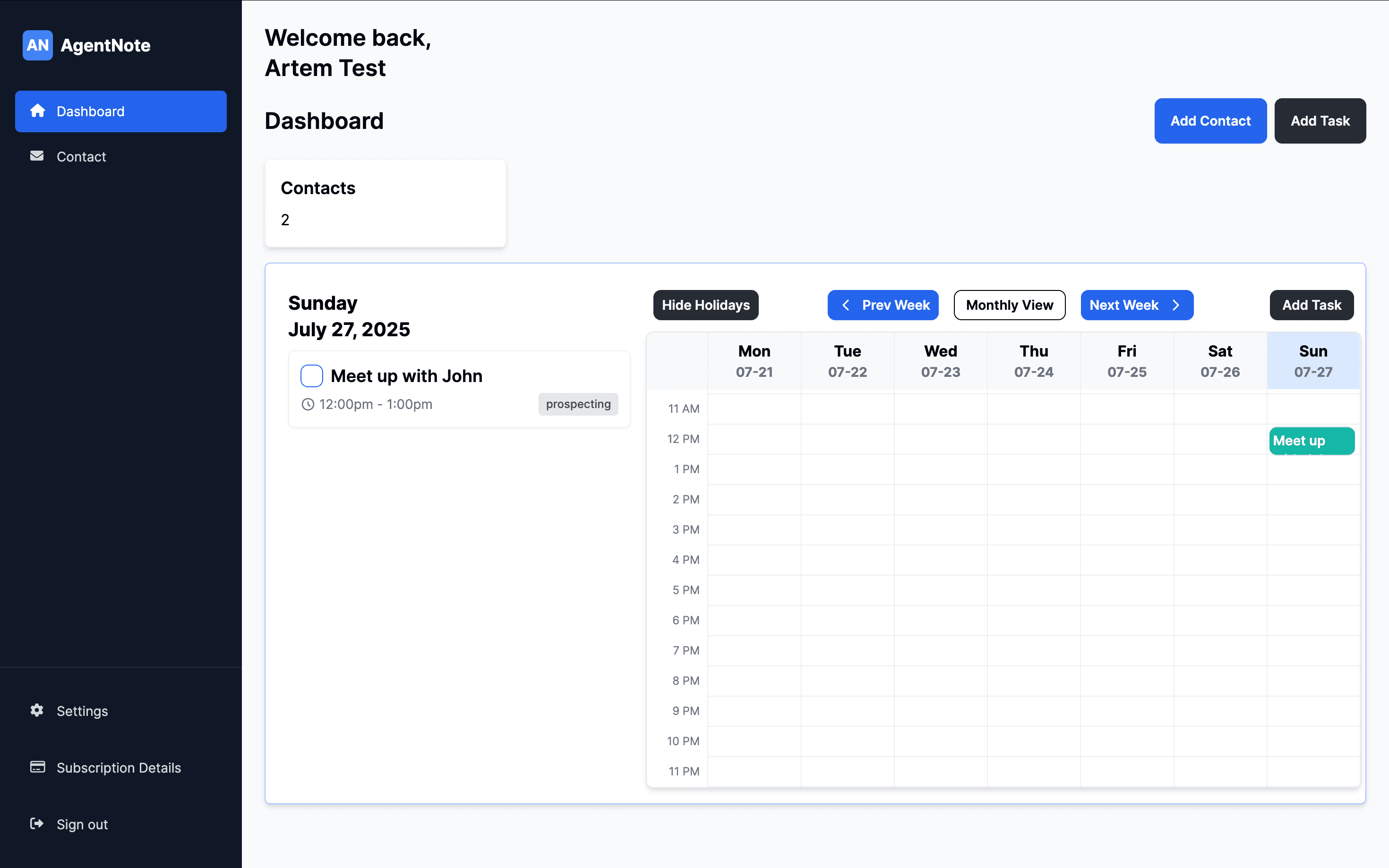The image size is (1389, 868).
Task: Click the clock icon beside 12:00pm
Action: tap(308, 404)
